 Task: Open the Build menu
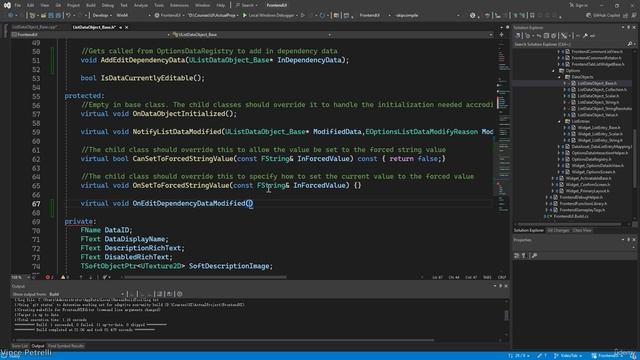tap(91, 5)
